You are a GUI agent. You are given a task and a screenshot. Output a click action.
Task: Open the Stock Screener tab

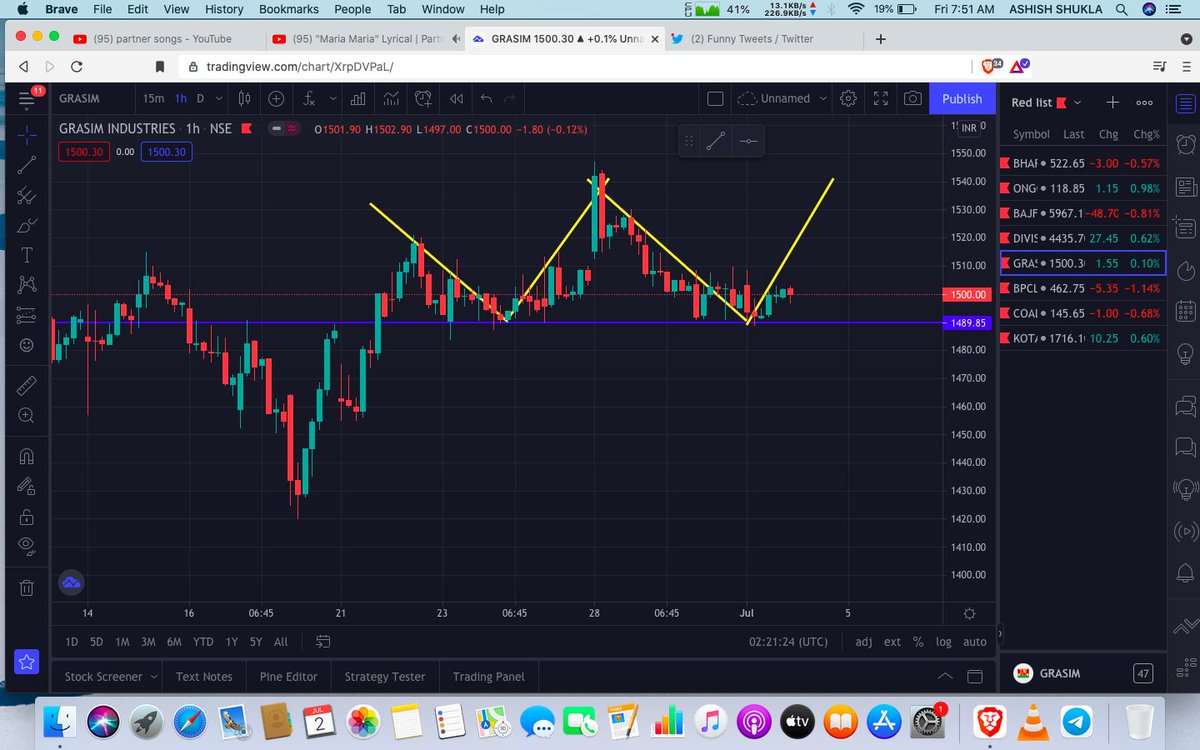[x=110, y=676]
